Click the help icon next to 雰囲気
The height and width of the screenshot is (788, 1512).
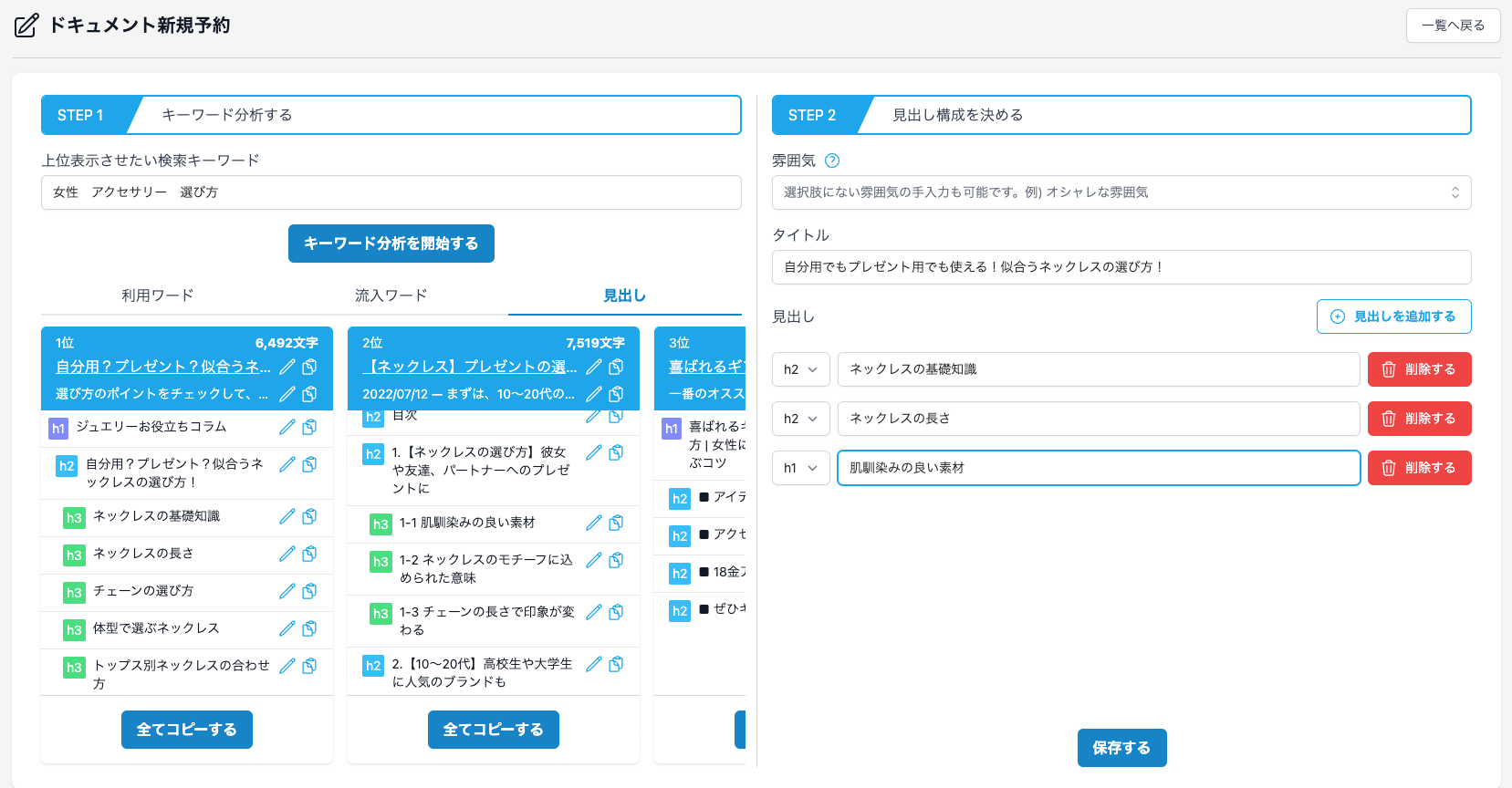coord(832,161)
